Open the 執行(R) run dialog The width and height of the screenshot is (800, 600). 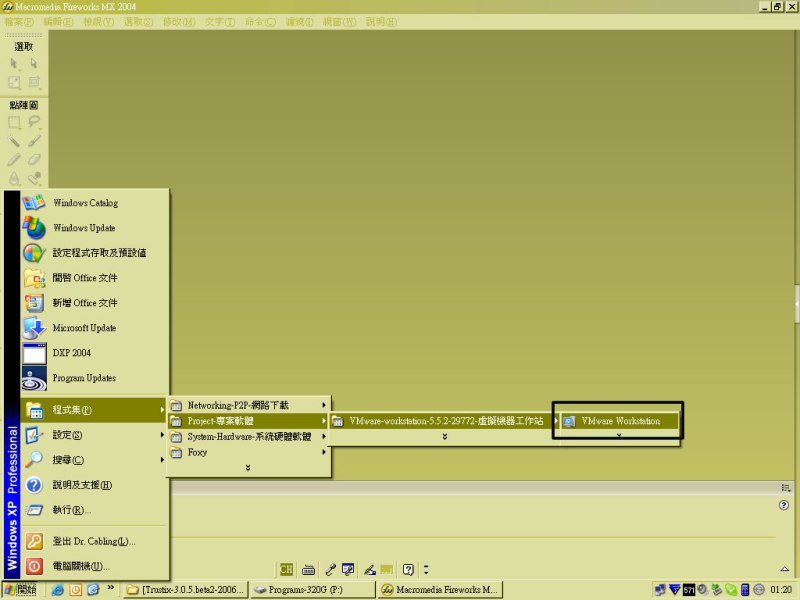pos(94,510)
